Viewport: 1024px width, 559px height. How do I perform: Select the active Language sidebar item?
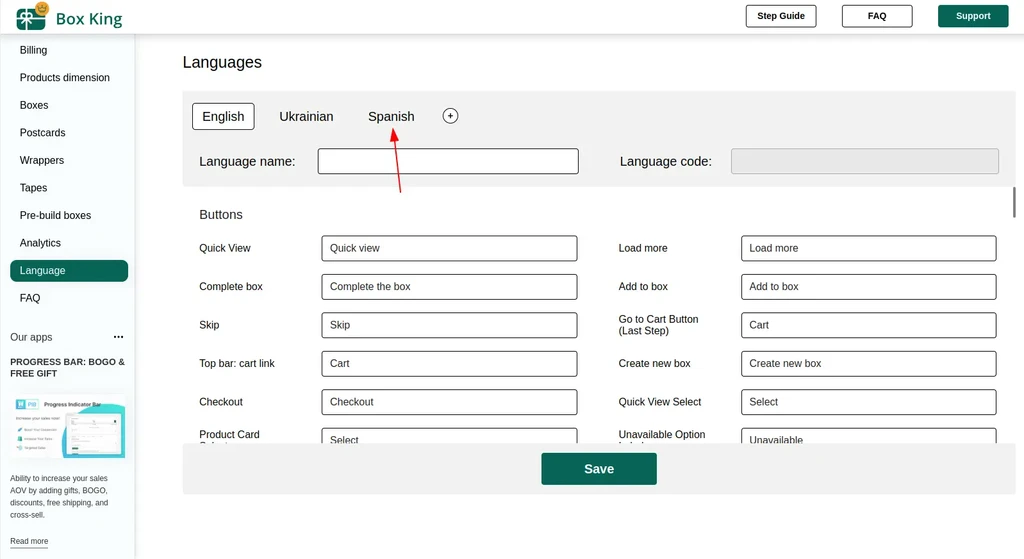[x=69, y=271]
